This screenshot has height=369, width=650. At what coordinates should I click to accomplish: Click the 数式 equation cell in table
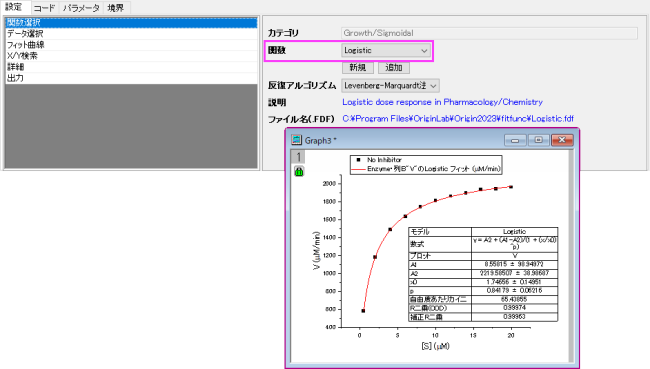(514, 243)
